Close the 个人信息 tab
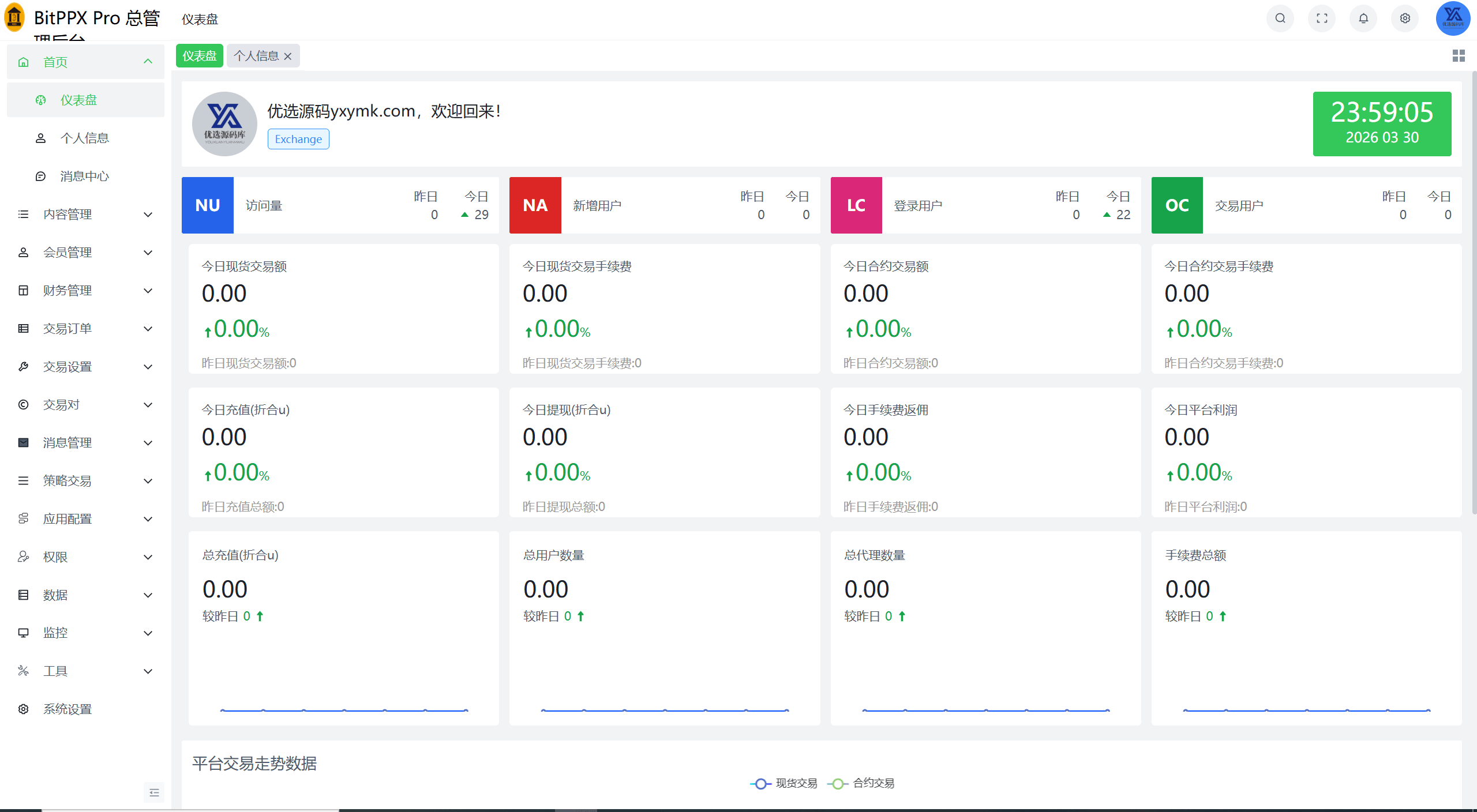The width and height of the screenshot is (1477, 812). (288, 57)
